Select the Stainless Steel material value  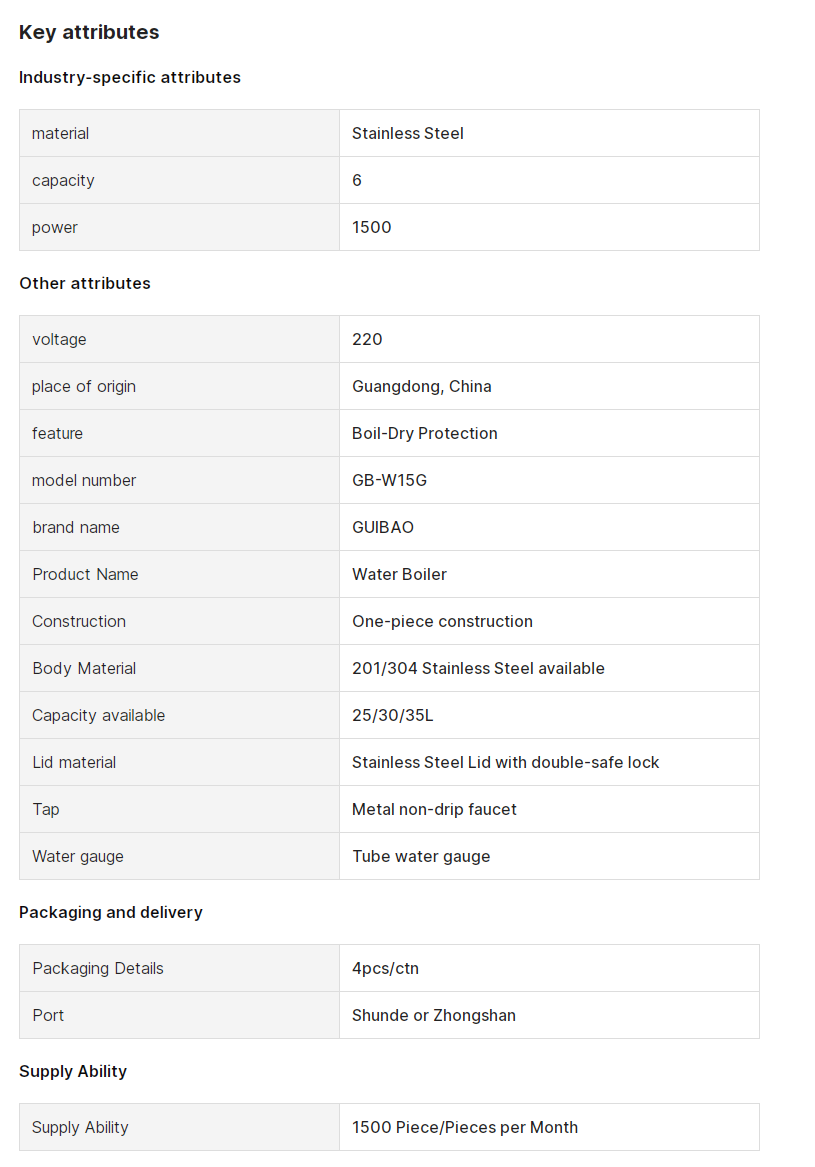[x=407, y=133]
